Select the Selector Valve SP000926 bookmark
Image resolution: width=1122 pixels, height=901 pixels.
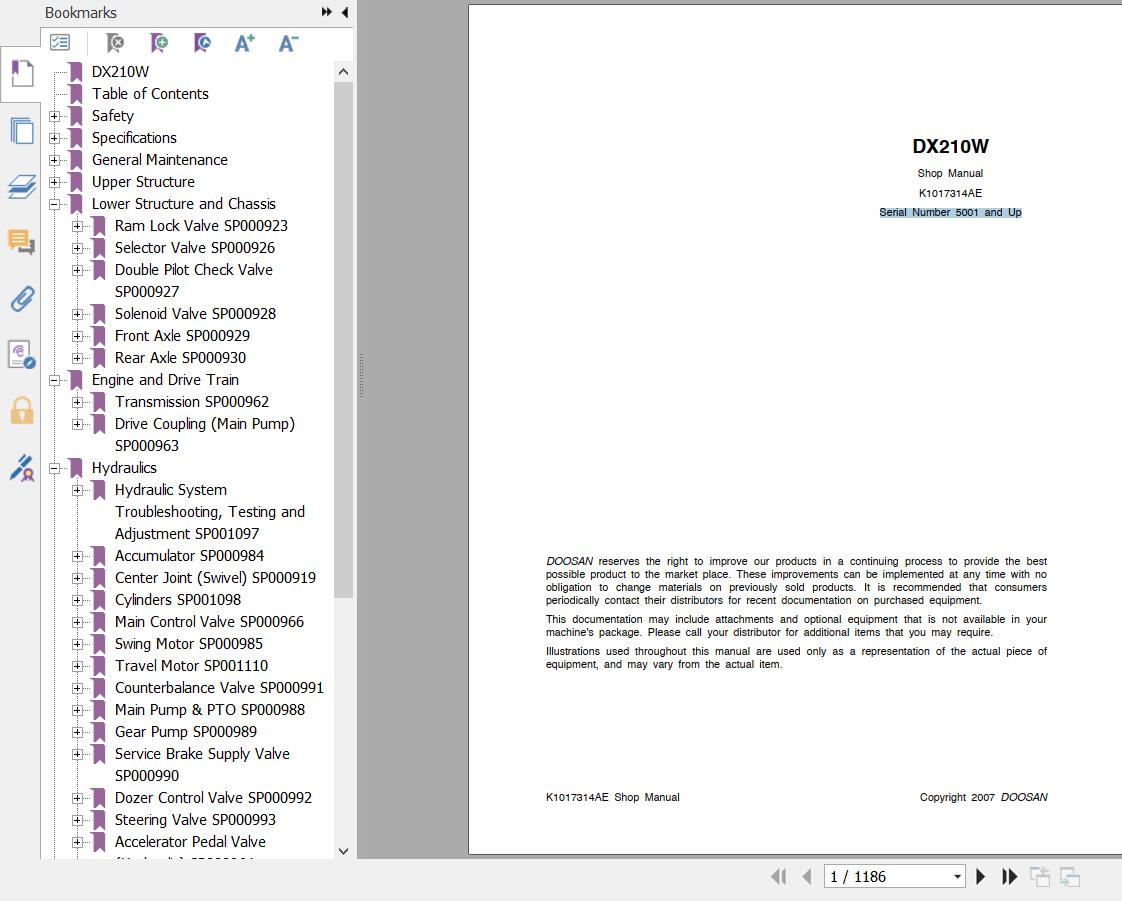[x=195, y=248]
